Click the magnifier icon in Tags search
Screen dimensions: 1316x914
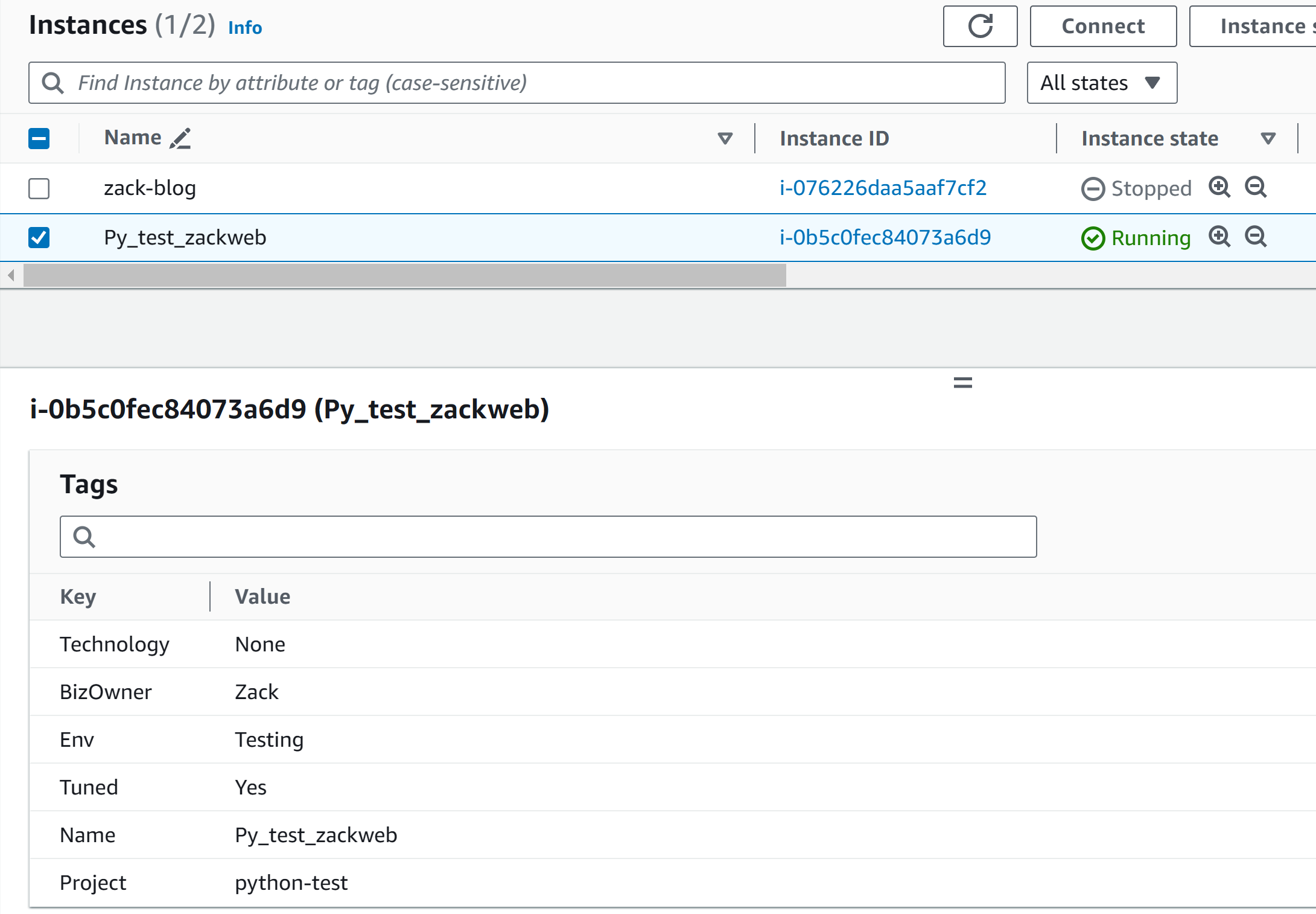pos(84,536)
